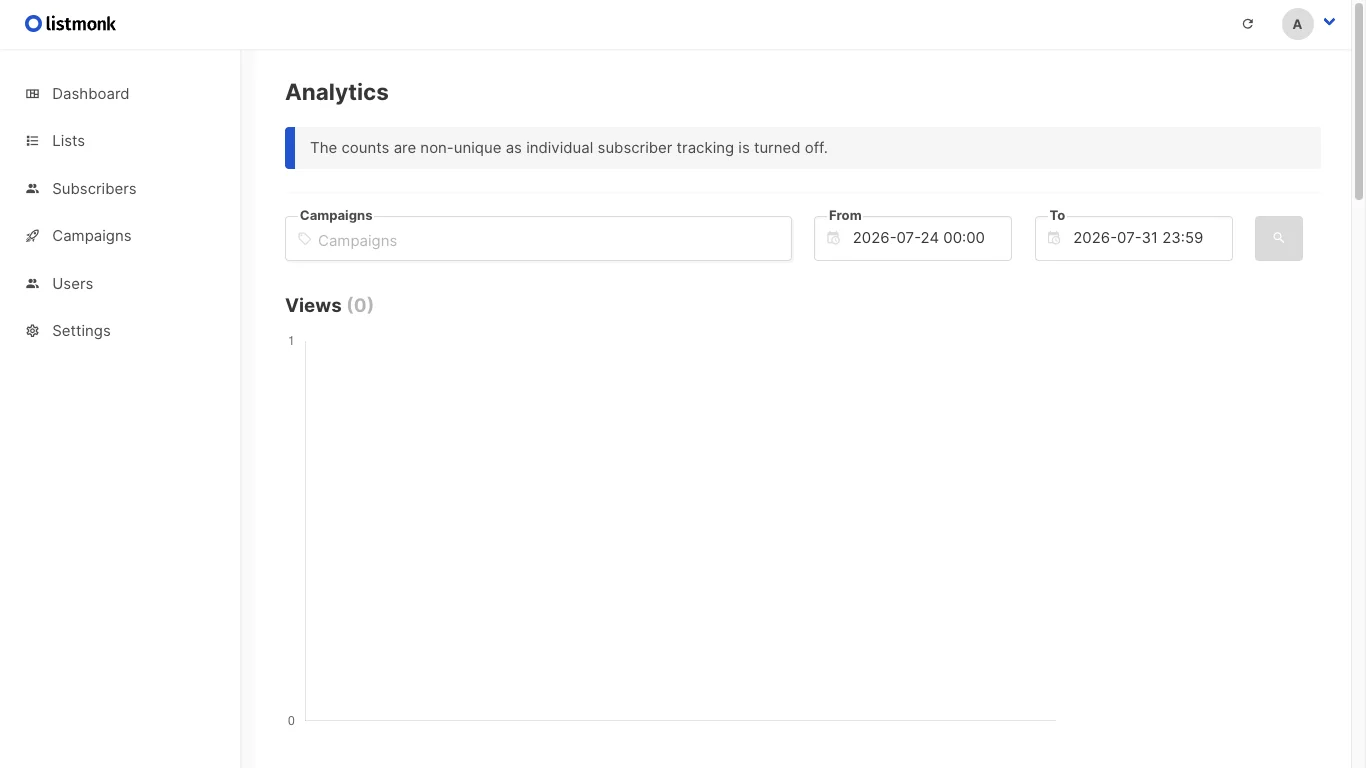
Task: Click the Users icon in the sidebar
Action: point(32,284)
